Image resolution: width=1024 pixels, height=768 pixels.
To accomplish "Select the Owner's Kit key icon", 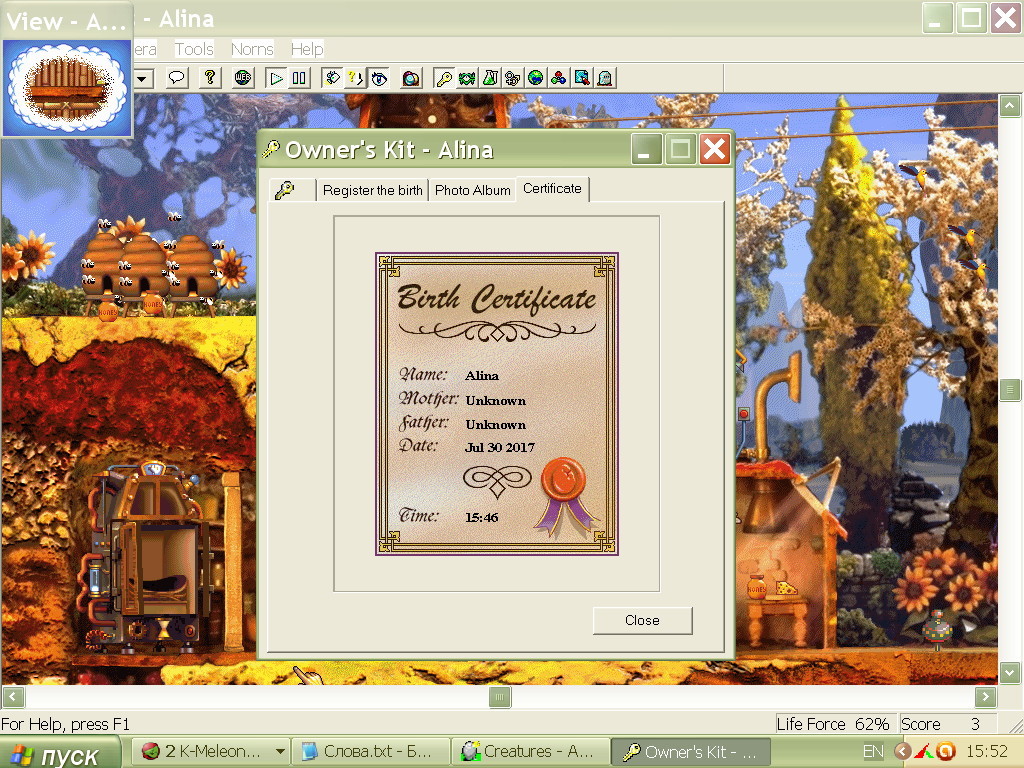I will pyautogui.click(x=444, y=78).
